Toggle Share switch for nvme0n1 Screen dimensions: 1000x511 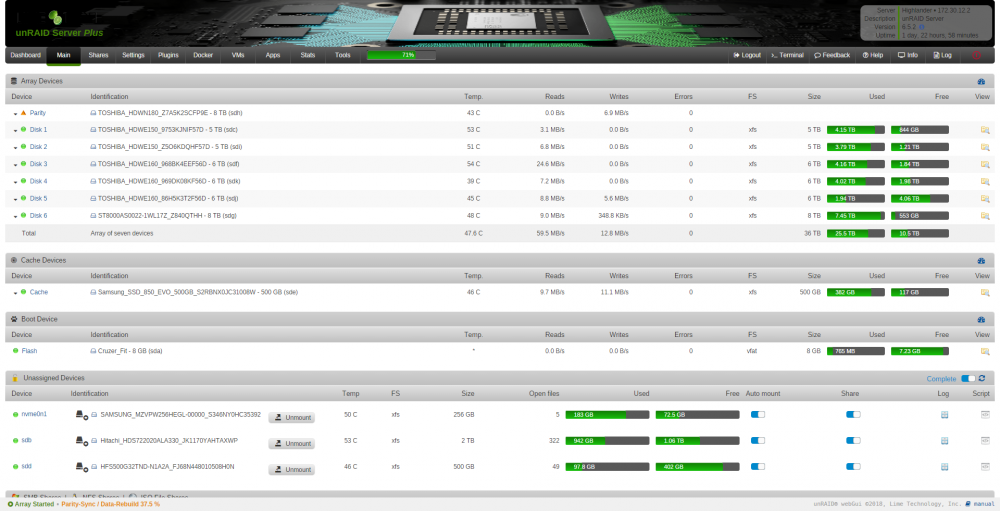click(853, 415)
